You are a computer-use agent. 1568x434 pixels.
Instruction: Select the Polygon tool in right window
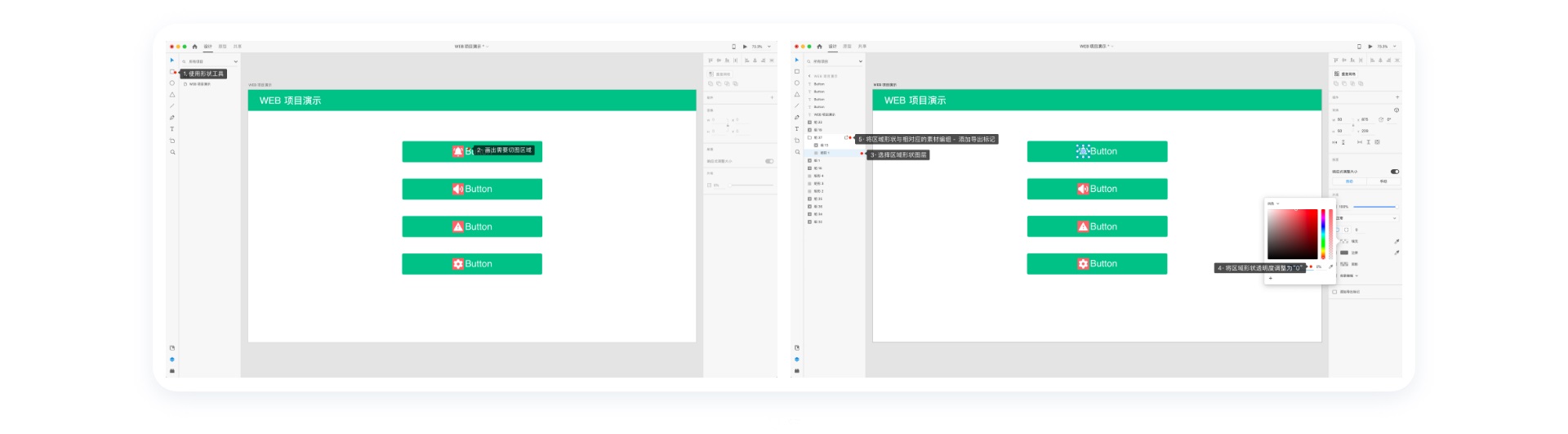pos(797,95)
